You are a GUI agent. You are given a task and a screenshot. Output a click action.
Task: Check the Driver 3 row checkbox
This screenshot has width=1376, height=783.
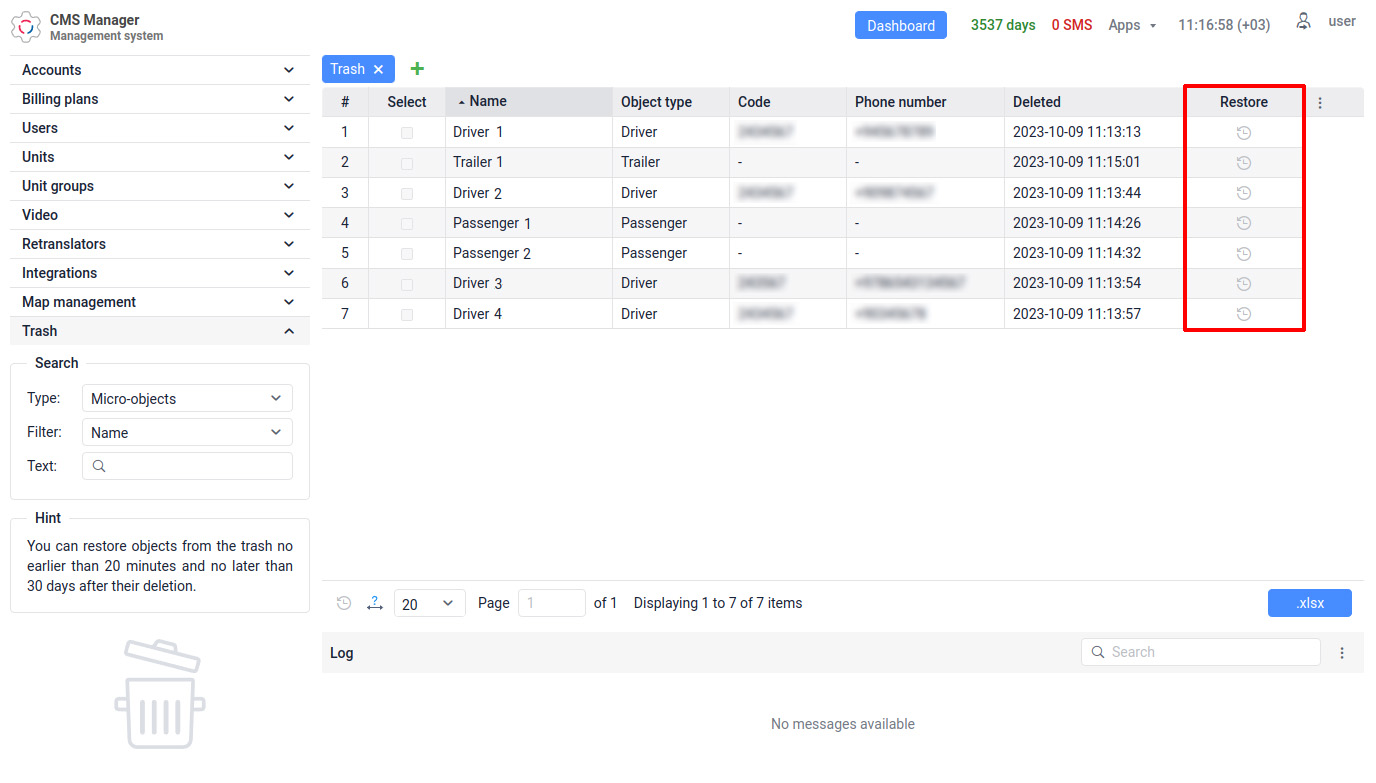pyautogui.click(x=407, y=284)
